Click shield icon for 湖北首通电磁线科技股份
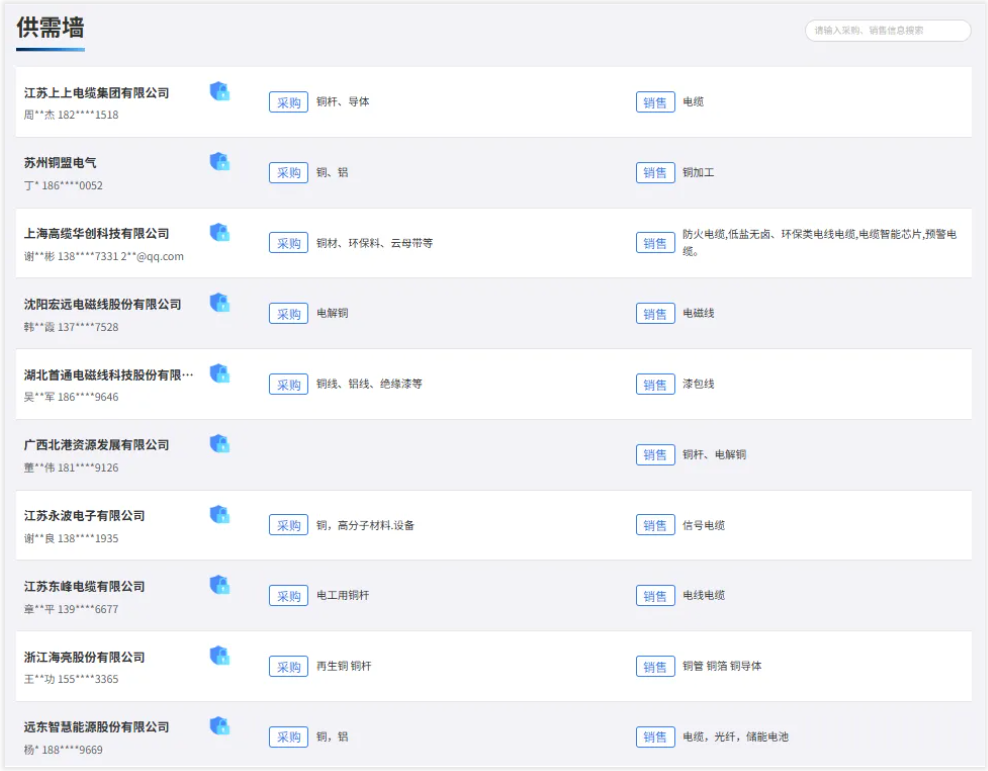Screen dimensions: 988x771 pos(219,374)
